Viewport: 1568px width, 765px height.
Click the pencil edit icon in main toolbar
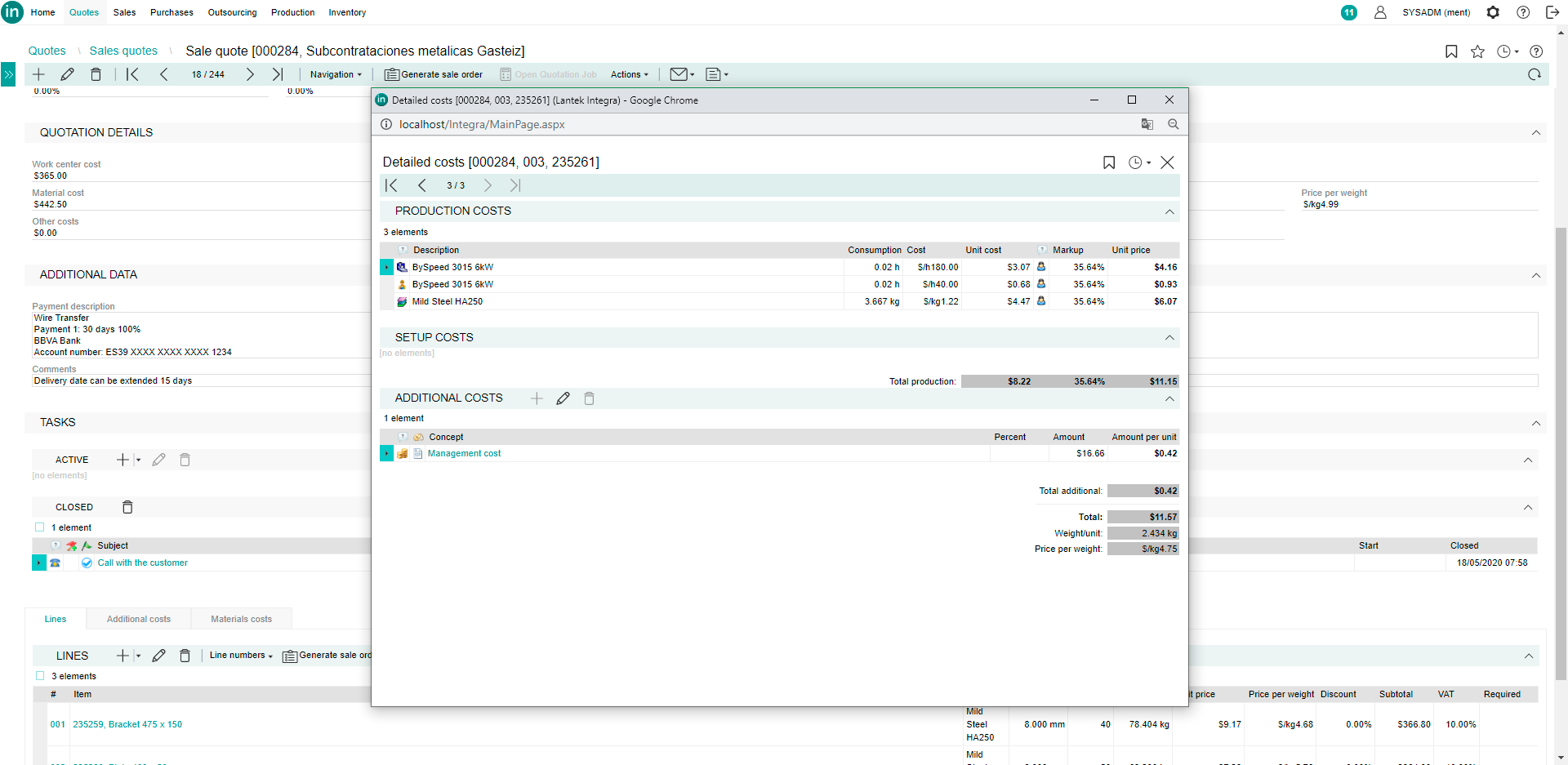click(68, 74)
